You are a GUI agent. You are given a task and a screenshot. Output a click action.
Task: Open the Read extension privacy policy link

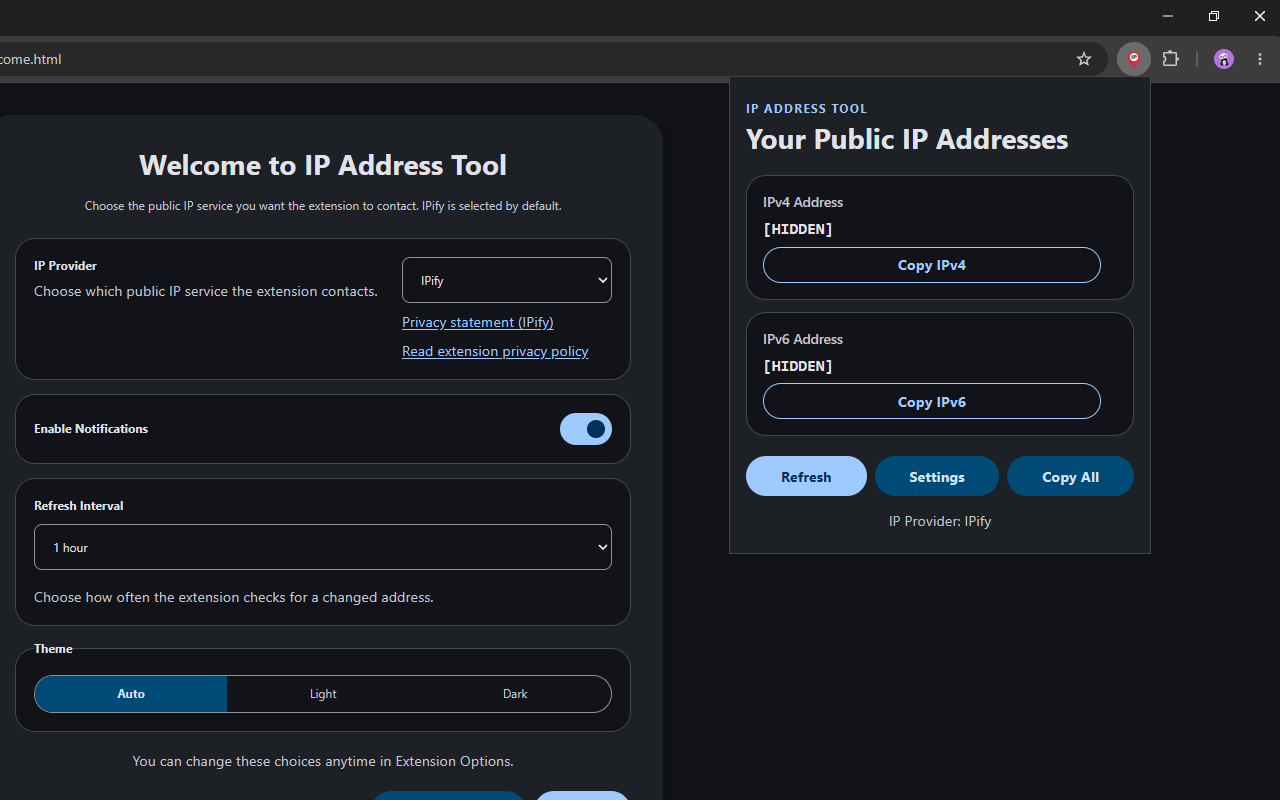click(495, 351)
